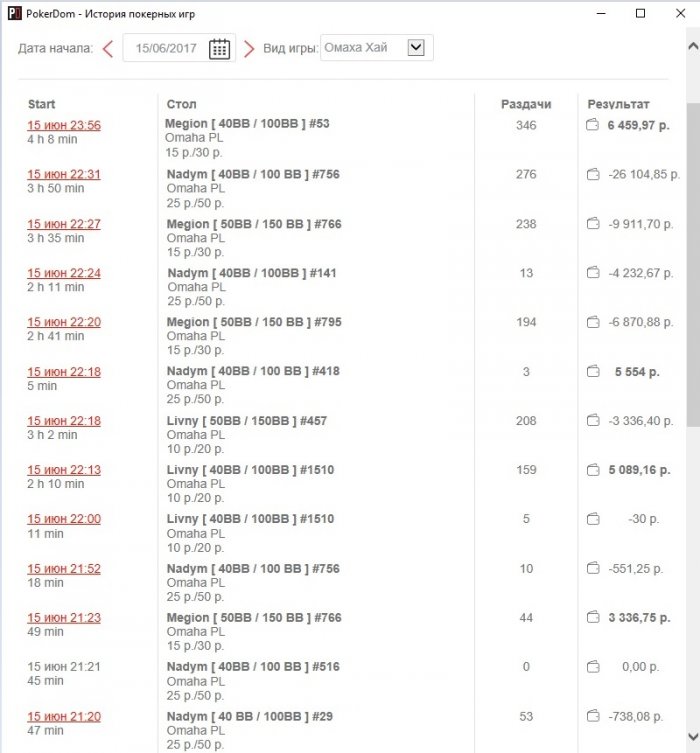700x753 pixels.
Task: Click wallet icon next to -9 911,70 р.
Action: (593, 224)
